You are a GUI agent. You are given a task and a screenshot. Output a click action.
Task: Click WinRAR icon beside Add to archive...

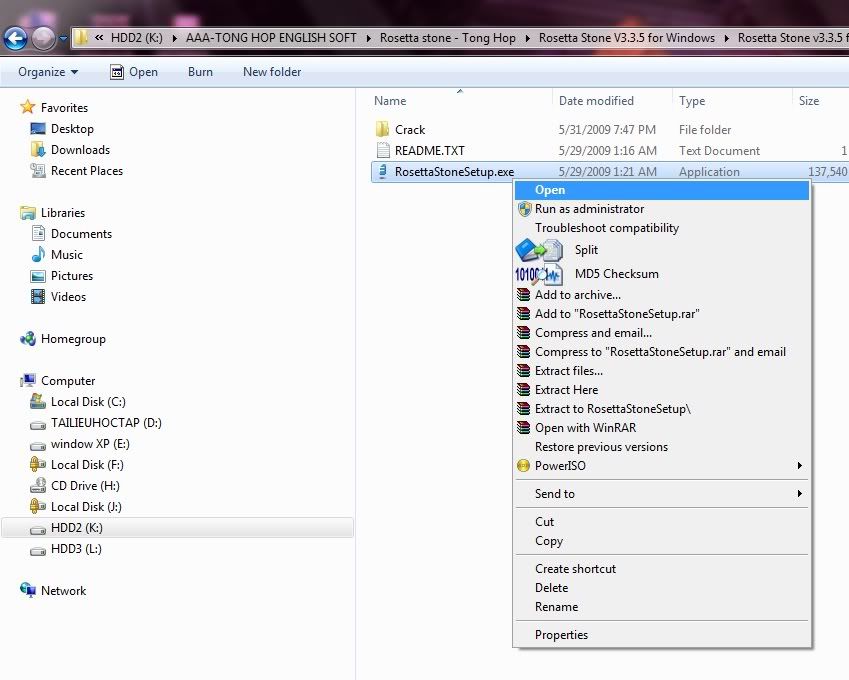click(x=524, y=295)
